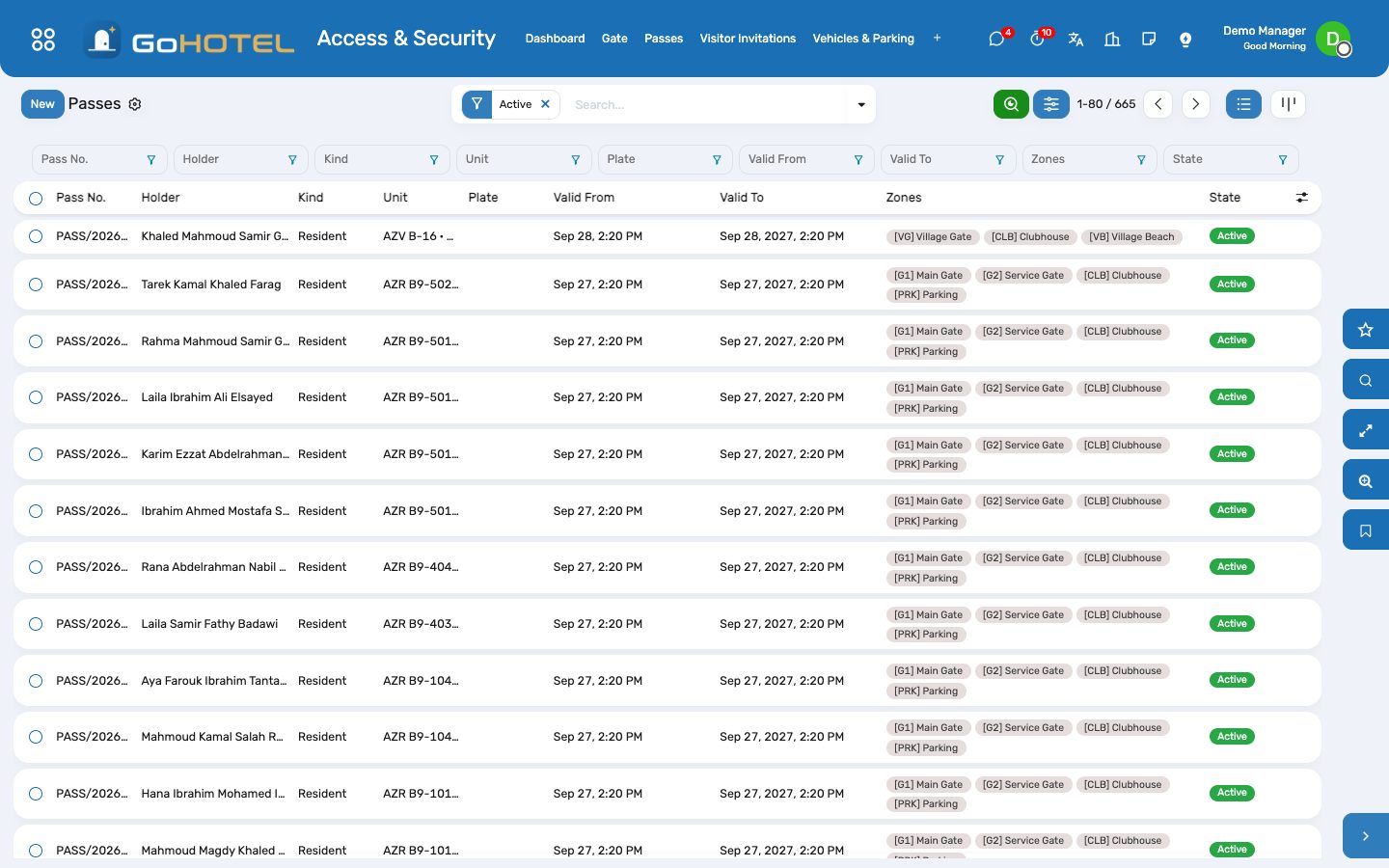Viewport: 1389px width, 868px height.
Task: Click the translate language icon
Action: click(x=1076, y=40)
